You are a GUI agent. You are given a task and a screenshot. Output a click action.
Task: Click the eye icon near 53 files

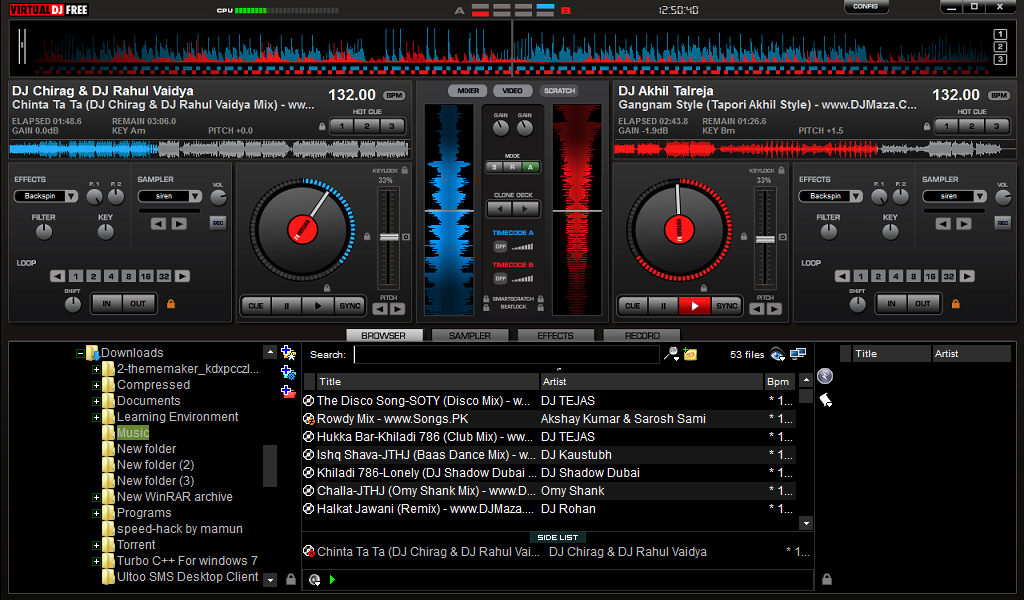point(777,355)
